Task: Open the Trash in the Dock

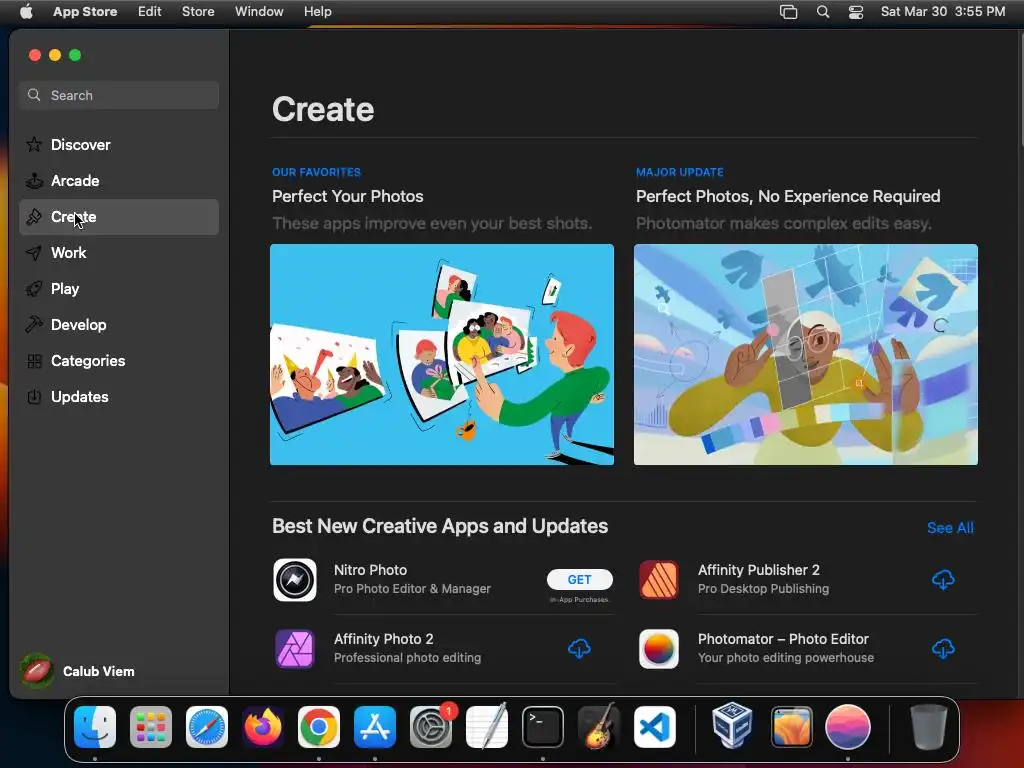Action: pyautogui.click(x=928, y=727)
